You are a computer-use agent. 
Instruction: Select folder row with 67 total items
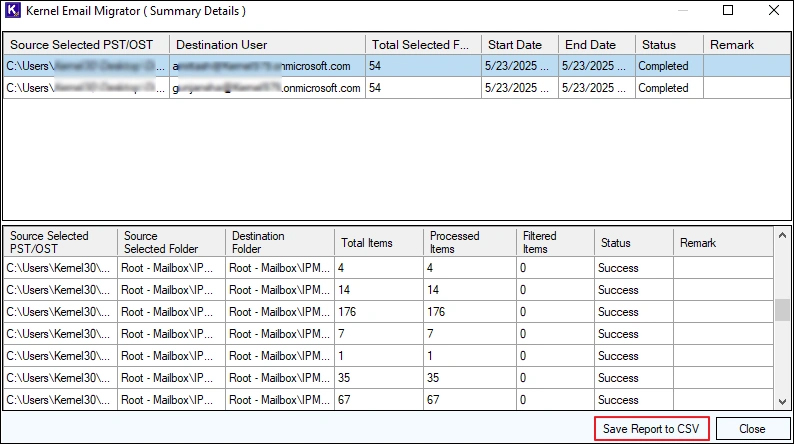(389, 399)
